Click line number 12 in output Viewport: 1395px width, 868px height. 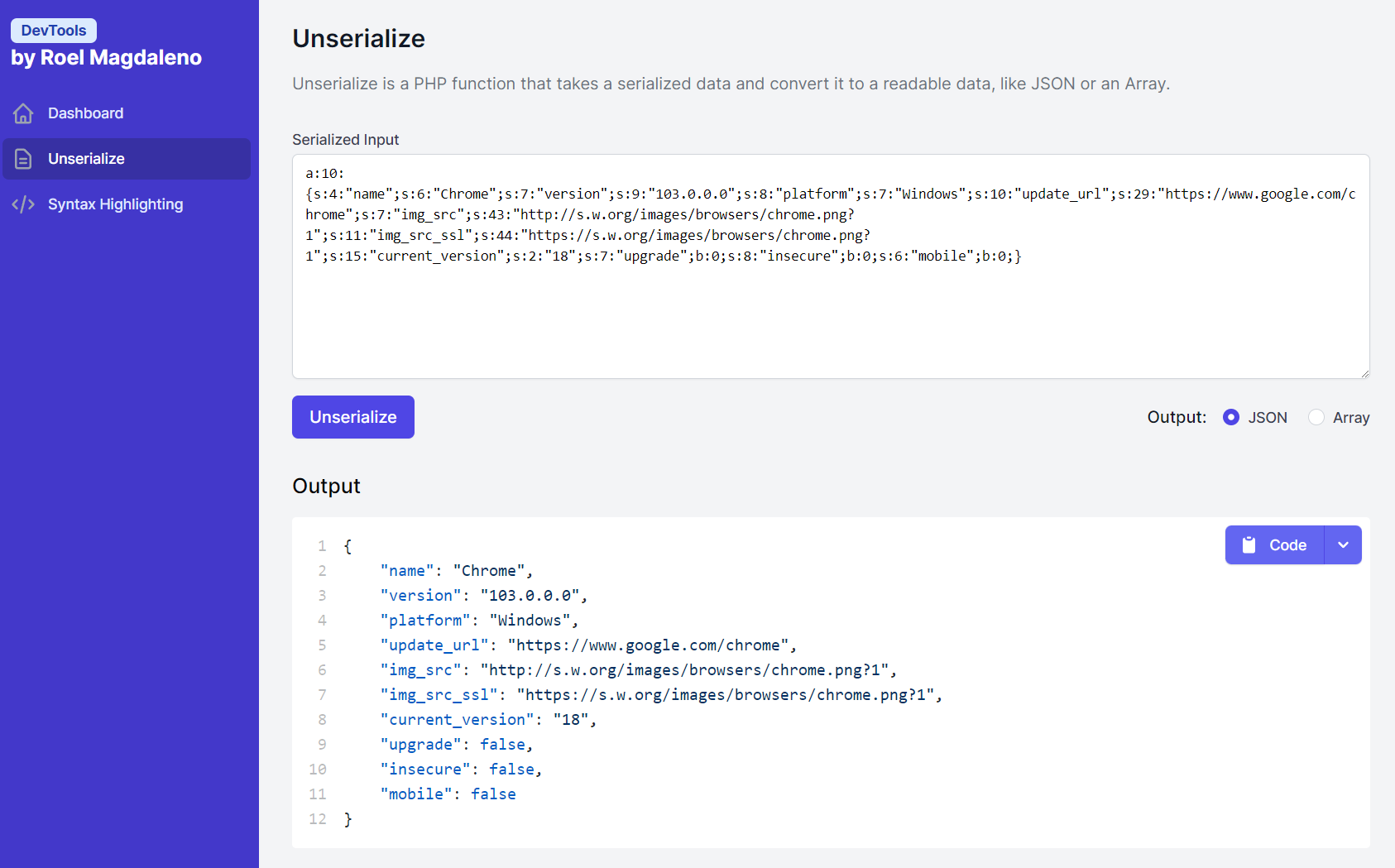pos(318,819)
